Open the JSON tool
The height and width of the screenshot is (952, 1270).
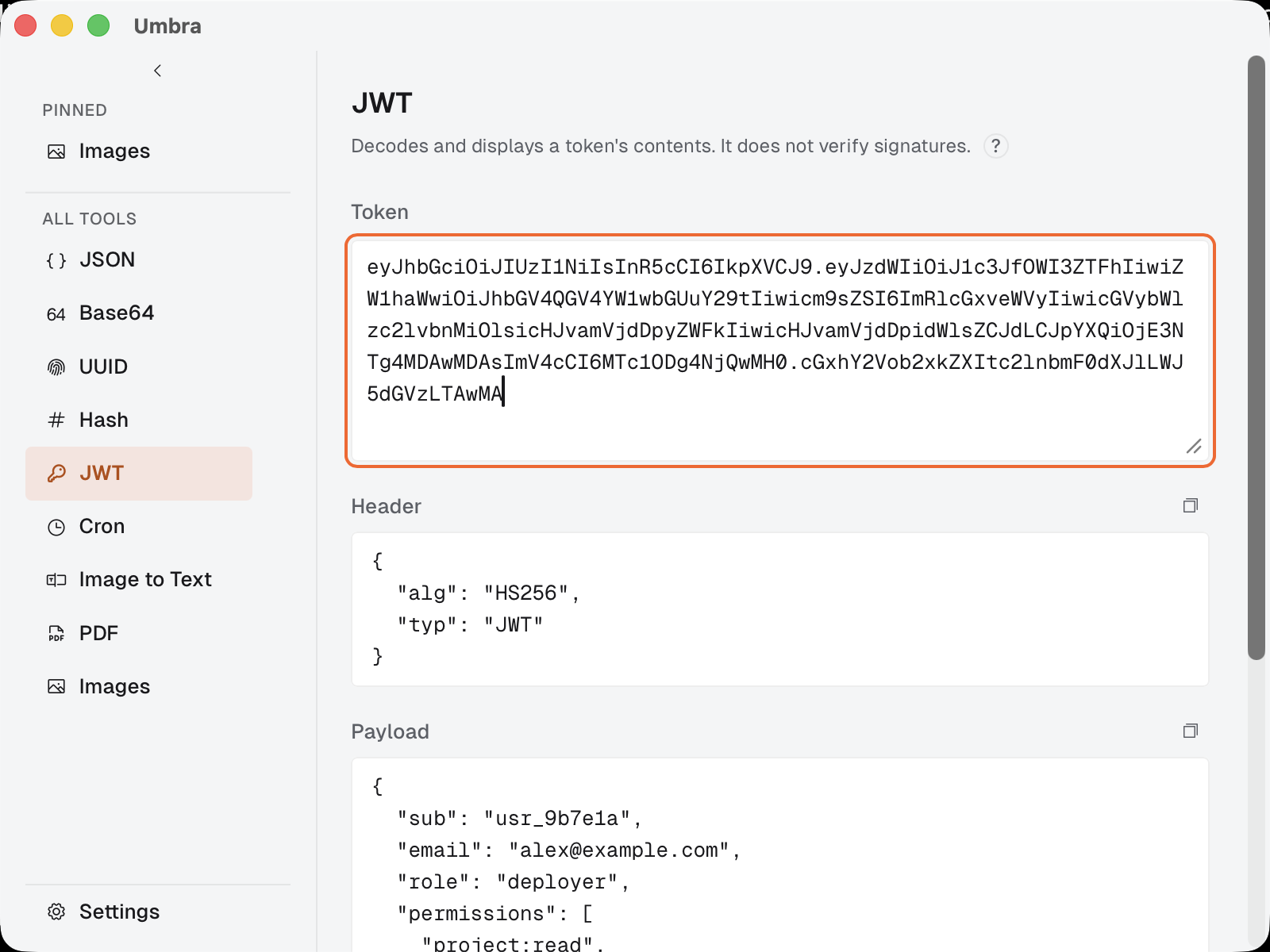click(x=139, y=259)
